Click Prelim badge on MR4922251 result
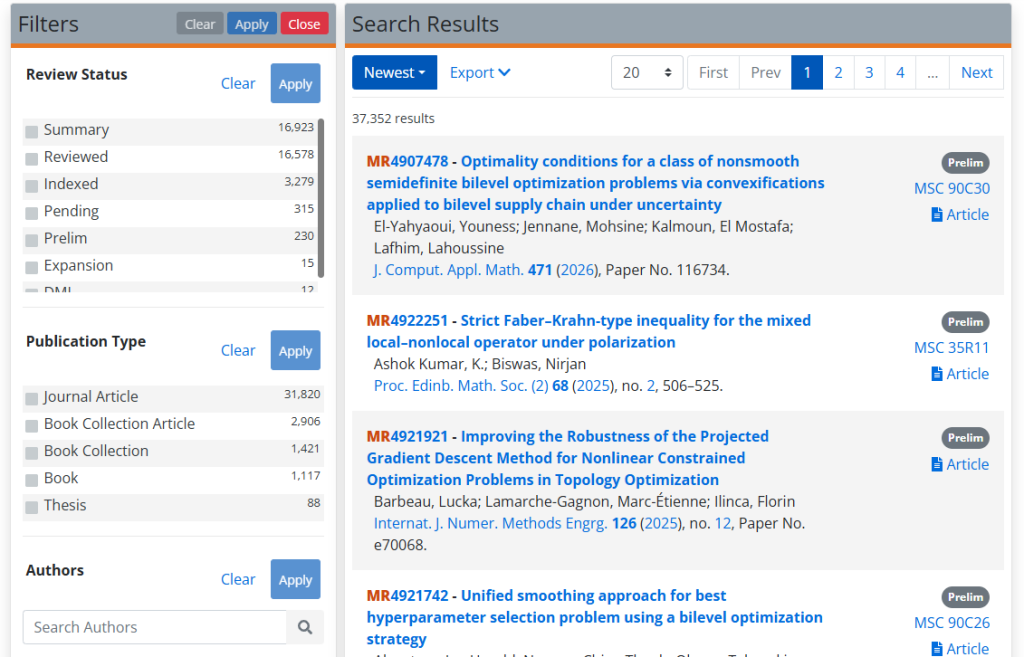The height and width of the screenshot is (657, 1024). tap(965, 322)
